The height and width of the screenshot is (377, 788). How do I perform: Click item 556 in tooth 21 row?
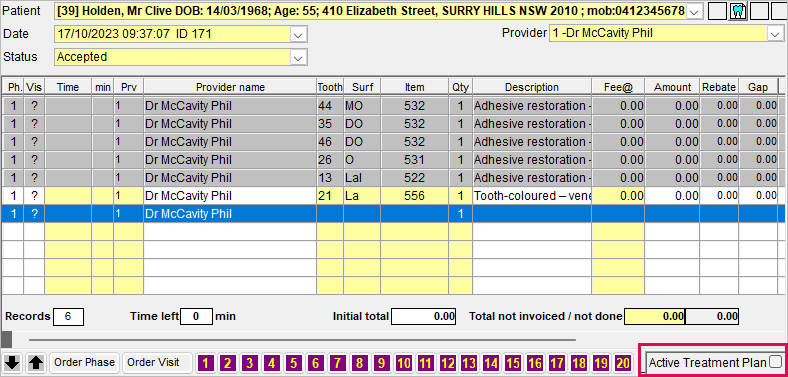[x=415, y=197]
